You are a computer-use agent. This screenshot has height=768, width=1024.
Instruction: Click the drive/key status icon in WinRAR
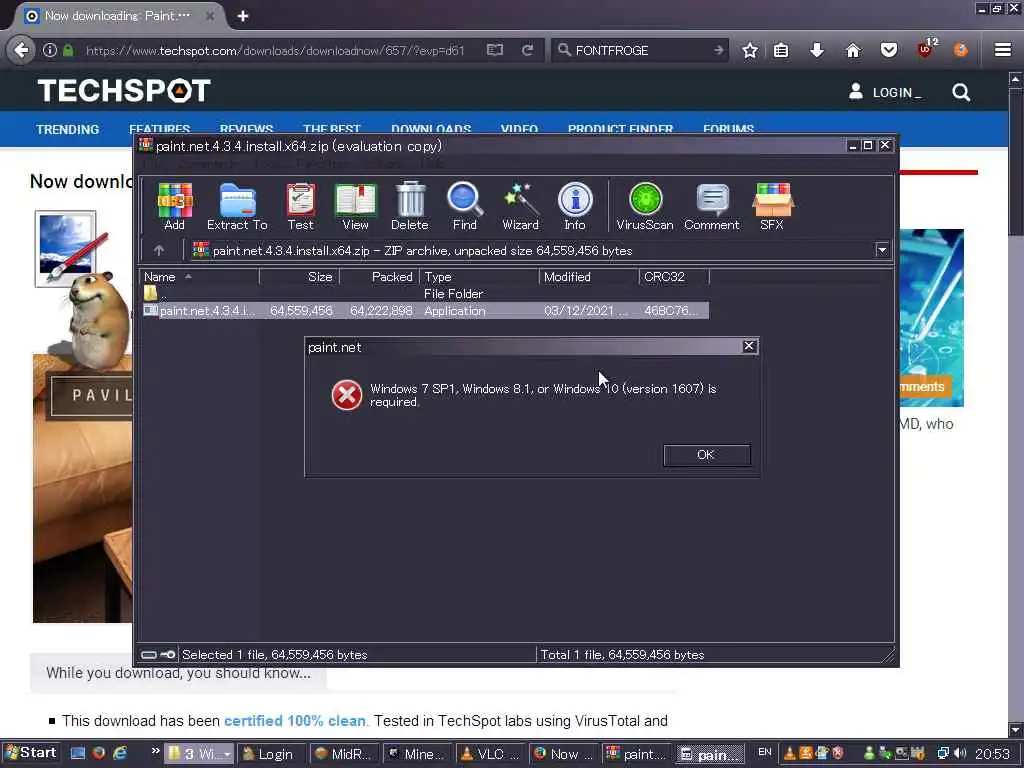tap(158, 654)
